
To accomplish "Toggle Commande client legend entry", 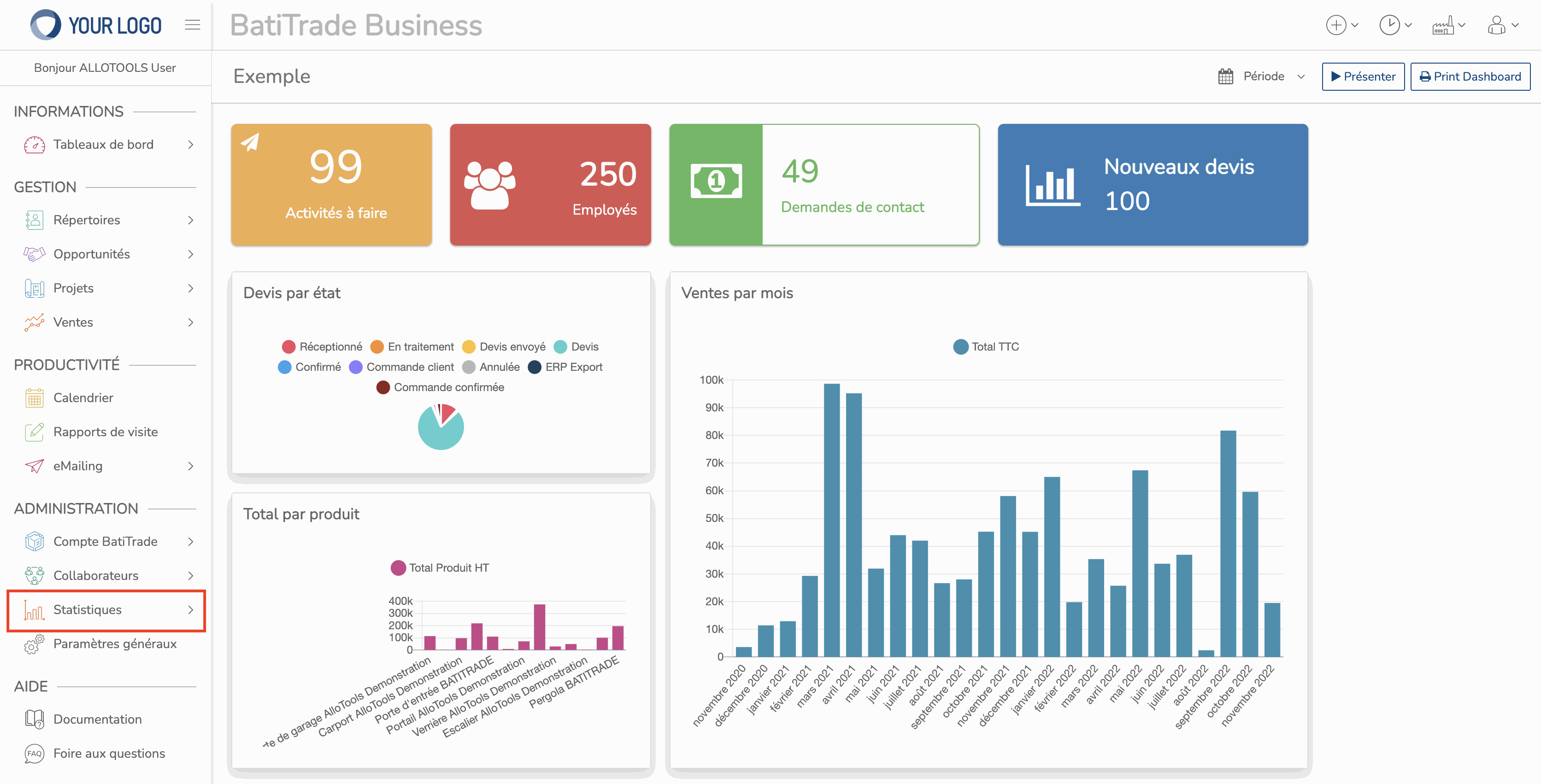I will [x=401, y=367].
